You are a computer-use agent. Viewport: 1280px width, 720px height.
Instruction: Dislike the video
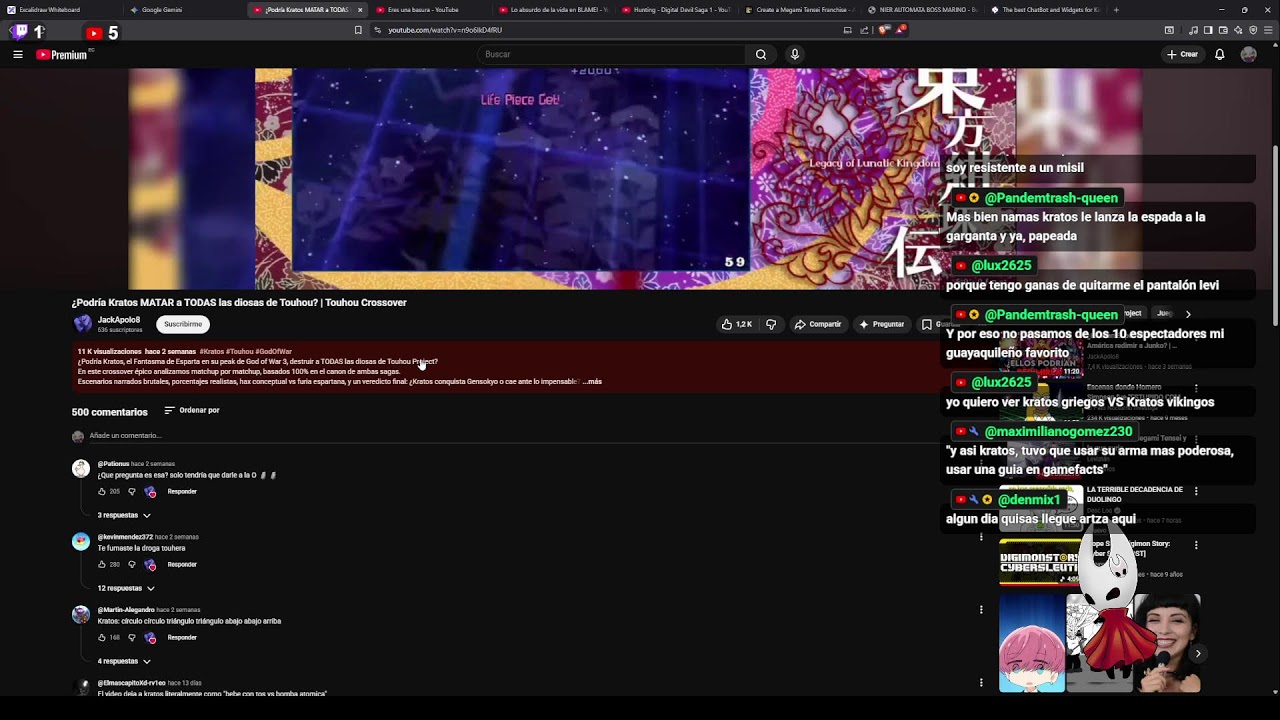pos(771,324)
